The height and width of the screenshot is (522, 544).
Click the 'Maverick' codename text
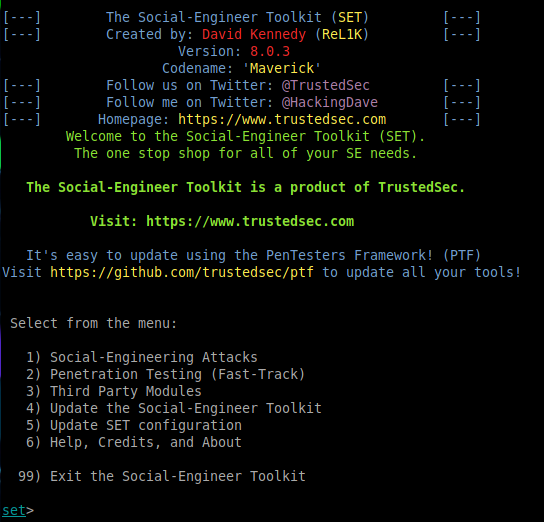[x=282, y=69]
